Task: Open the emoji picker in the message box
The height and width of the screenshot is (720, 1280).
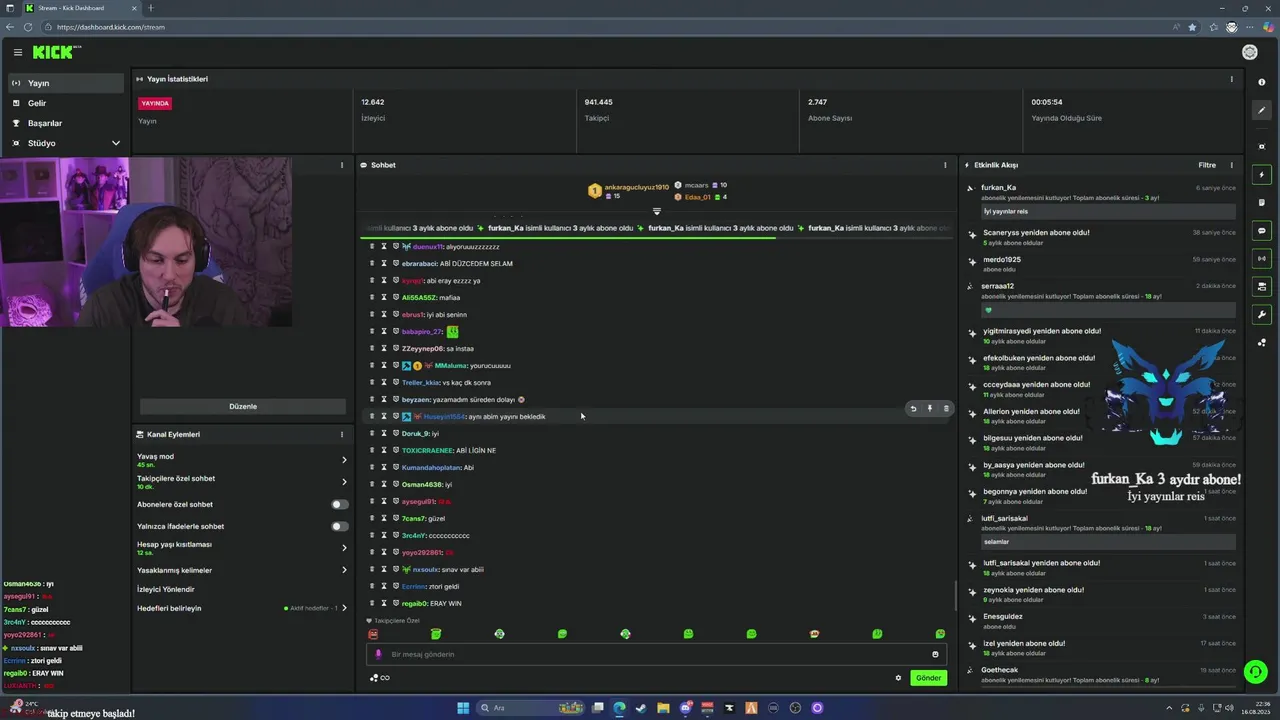Action: [935, 654]
